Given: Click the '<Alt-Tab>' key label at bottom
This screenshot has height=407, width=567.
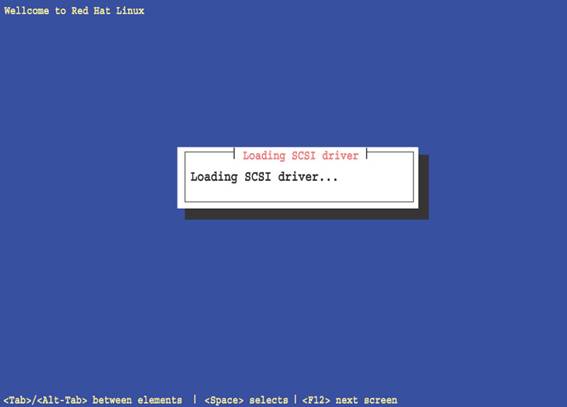Looking at the screenshot, I should click(x=62, y=400).
